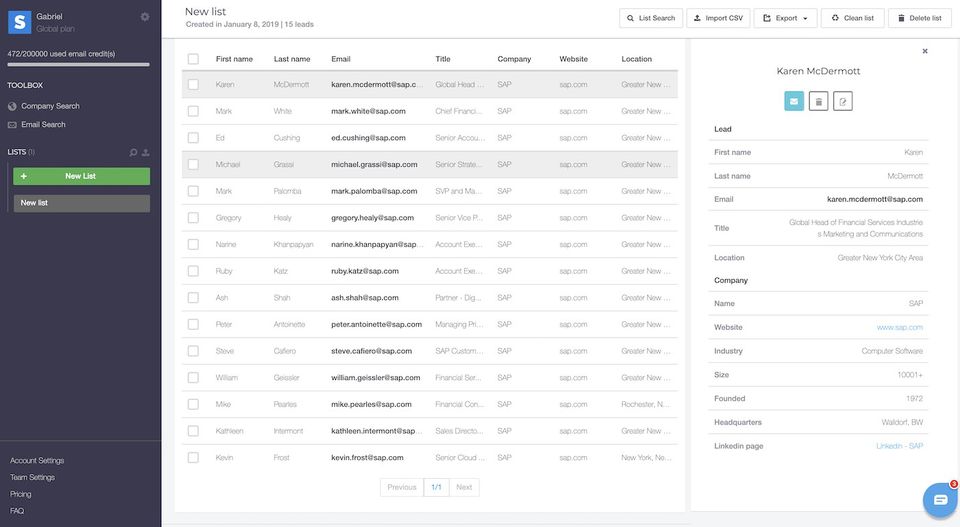
Task: Click email ash.shah@sap.com
Action: point(365,298)
